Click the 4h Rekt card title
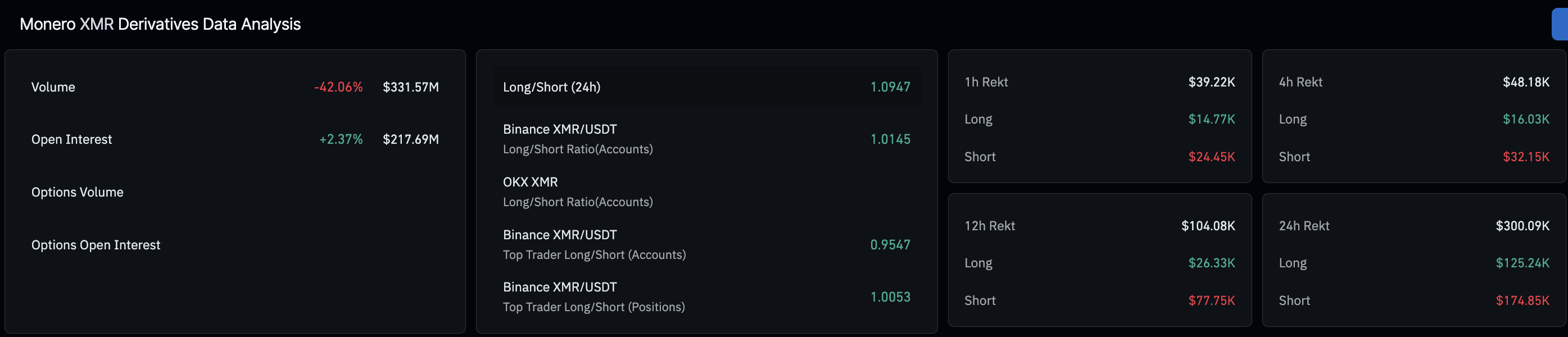Screen dimensions: 1568x337 1301,82
